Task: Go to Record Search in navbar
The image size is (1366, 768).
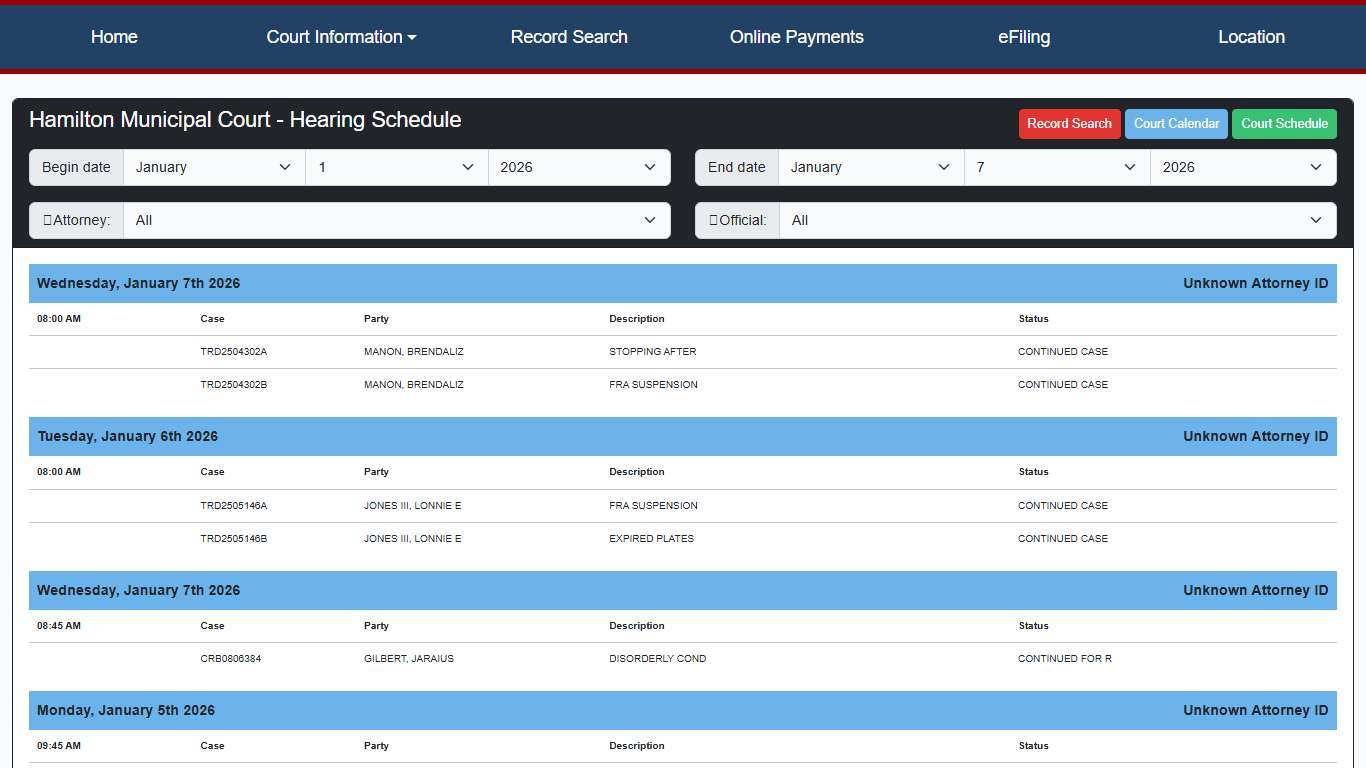Action: click(569, 37)
